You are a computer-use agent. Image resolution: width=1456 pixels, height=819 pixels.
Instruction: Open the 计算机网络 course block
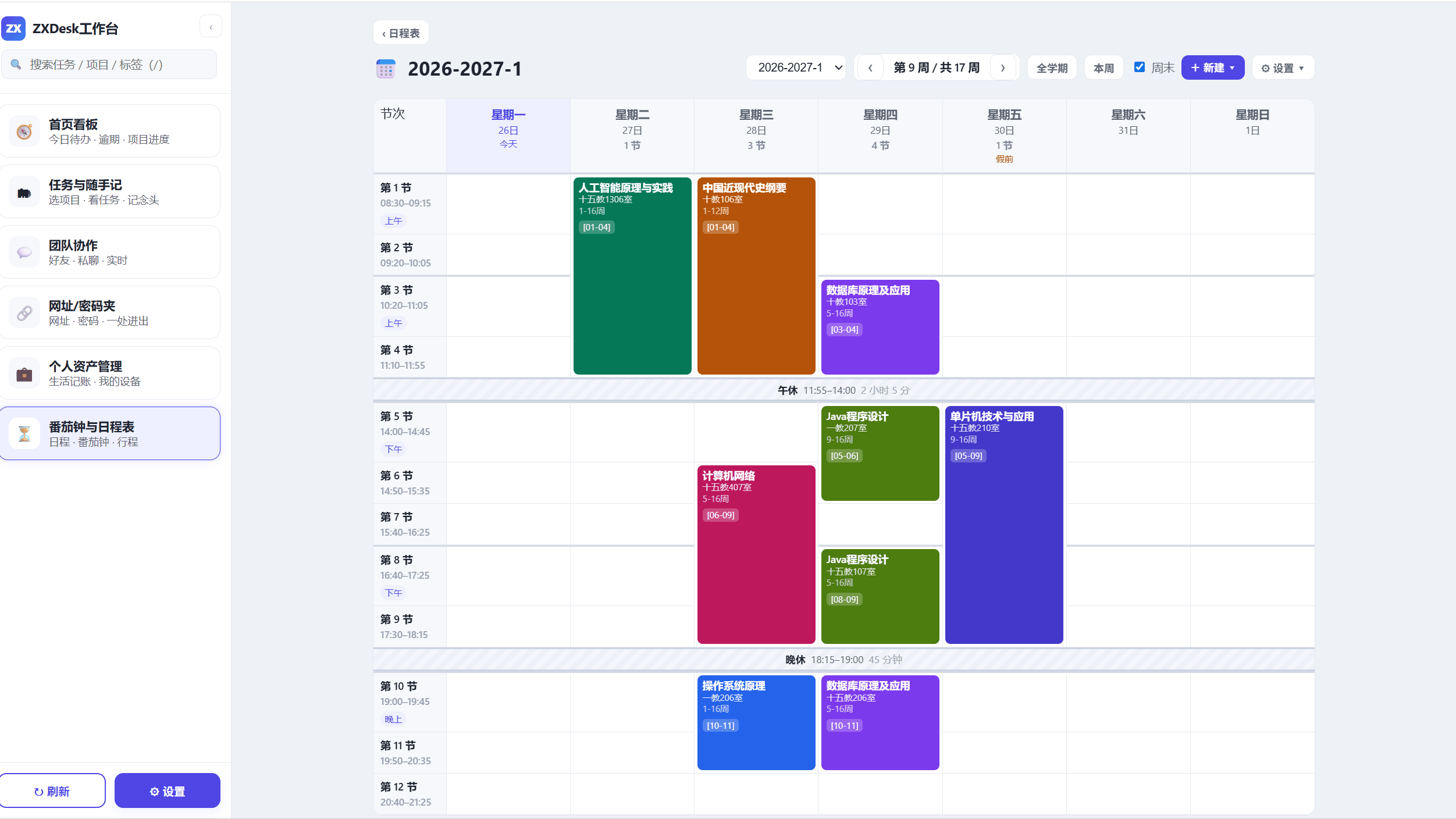pos(756,554)
